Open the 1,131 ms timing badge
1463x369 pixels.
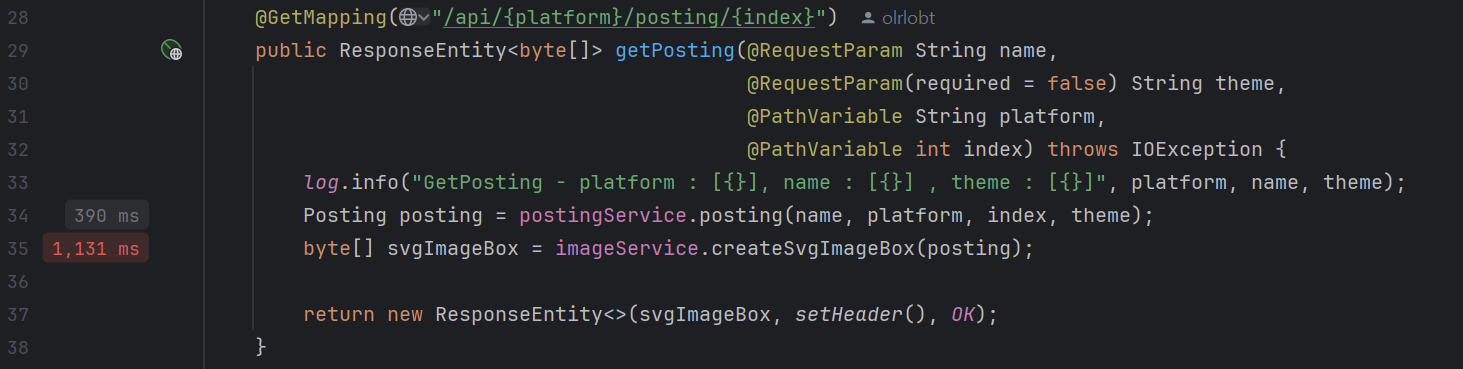tap(96, 249)
